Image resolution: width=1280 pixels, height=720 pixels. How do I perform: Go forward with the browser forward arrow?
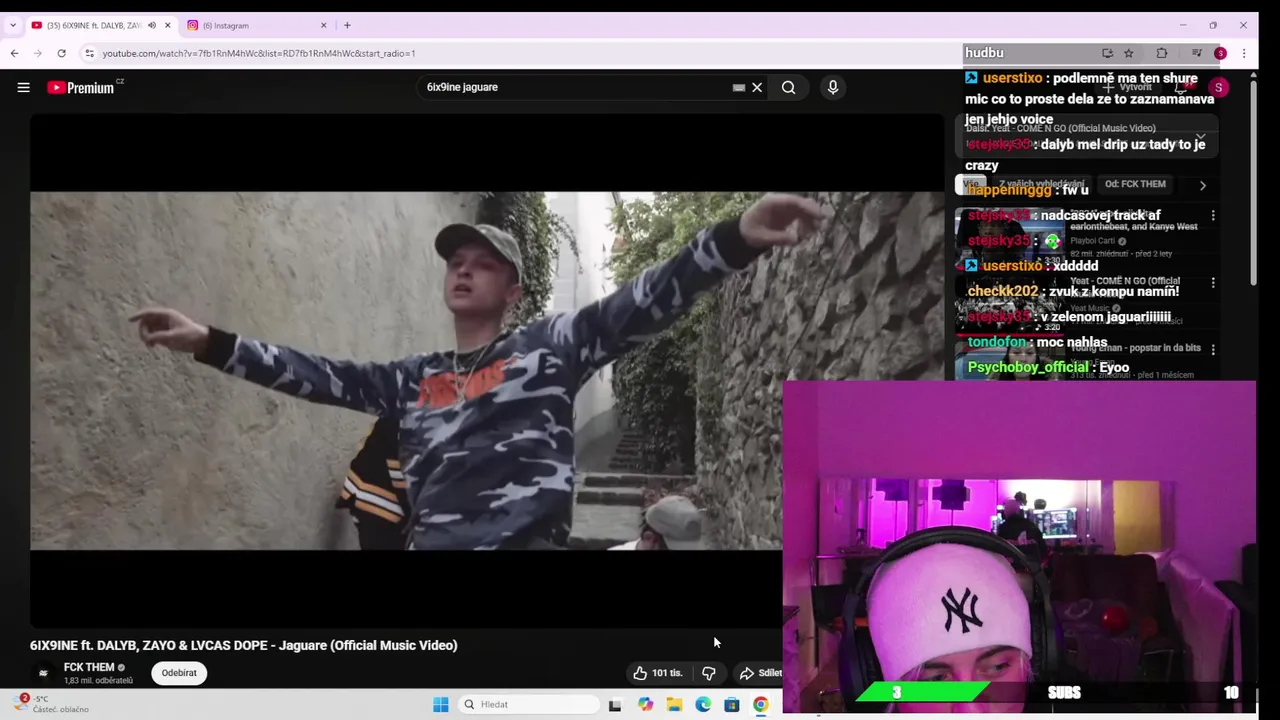click(38, 53)
